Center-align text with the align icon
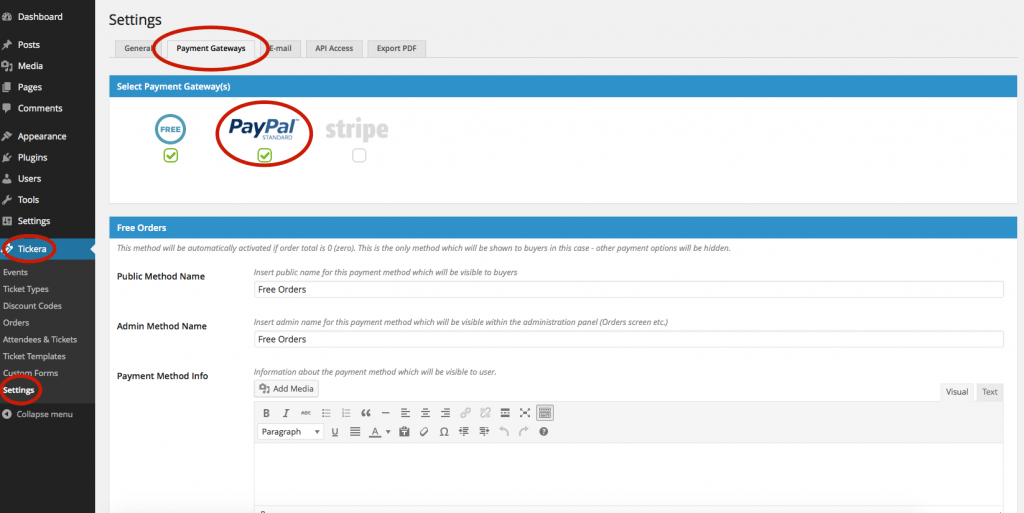The image size is (1024, 513). coord(425,413)
